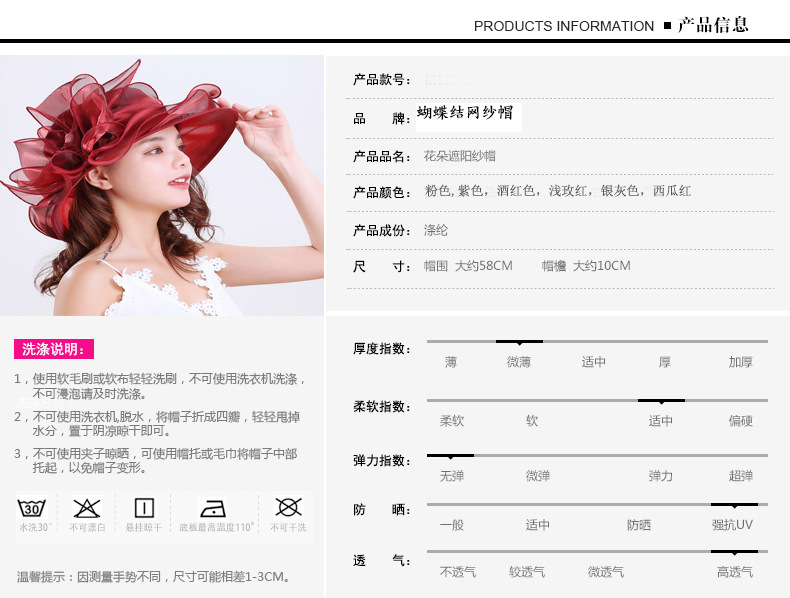Click the 弹力指数 slider marker at 无弹
This screenshot has height=598, width=790.
point(450,456)
